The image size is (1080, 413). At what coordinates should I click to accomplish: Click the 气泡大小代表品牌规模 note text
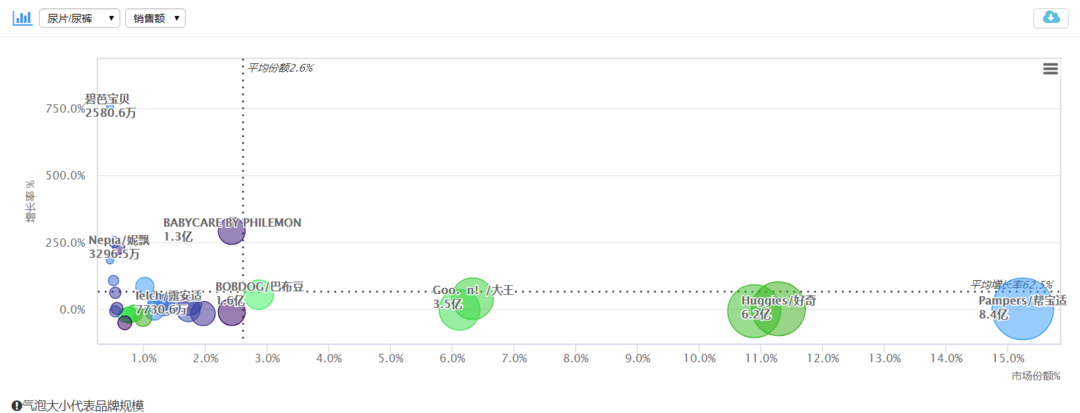click(83, 406)
